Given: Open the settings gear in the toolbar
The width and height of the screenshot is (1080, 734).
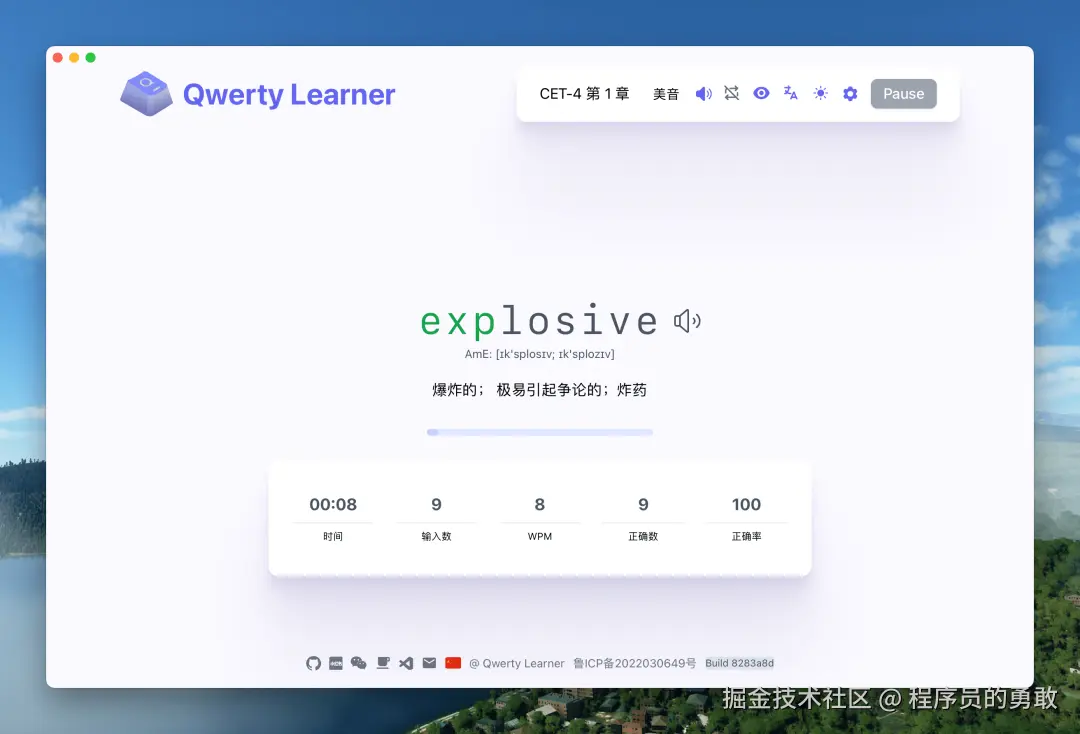Looking at the screenshot, I should [849, 93].
